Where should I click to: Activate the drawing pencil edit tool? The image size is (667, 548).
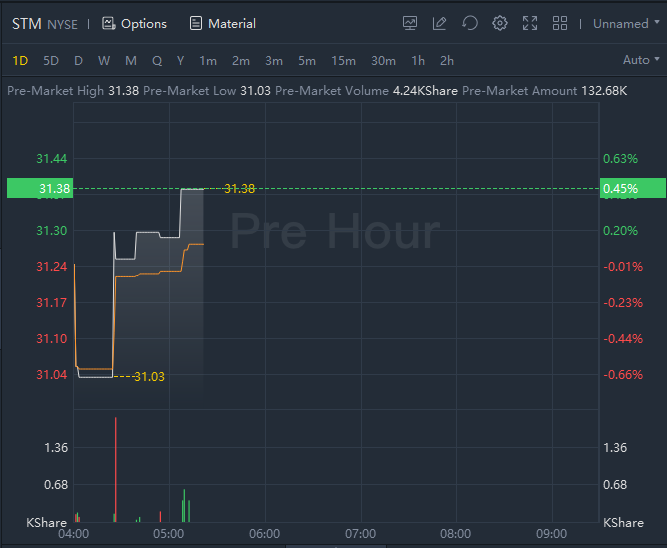pos(439,23)
